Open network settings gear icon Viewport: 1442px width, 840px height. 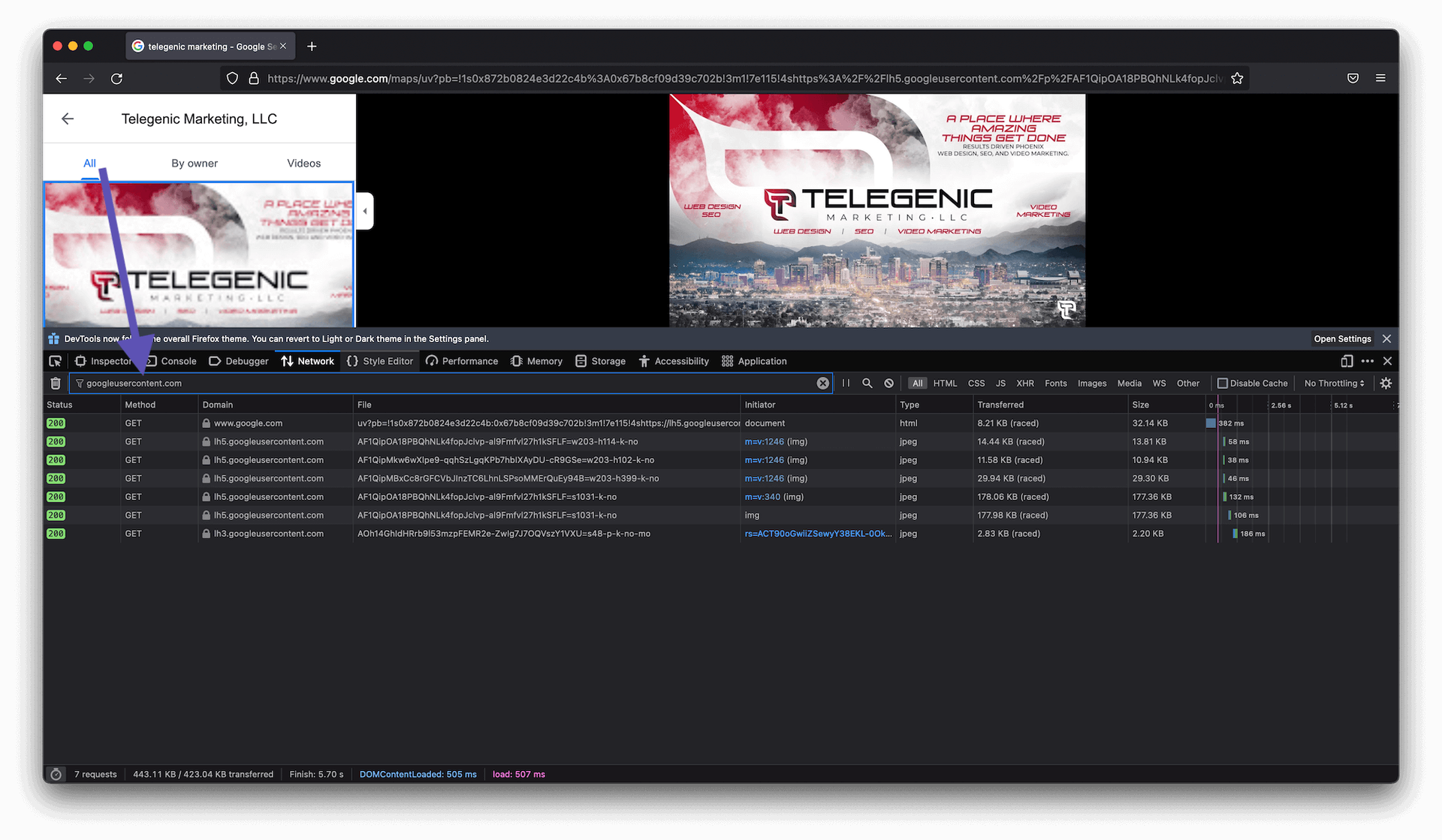point(1386,384)
